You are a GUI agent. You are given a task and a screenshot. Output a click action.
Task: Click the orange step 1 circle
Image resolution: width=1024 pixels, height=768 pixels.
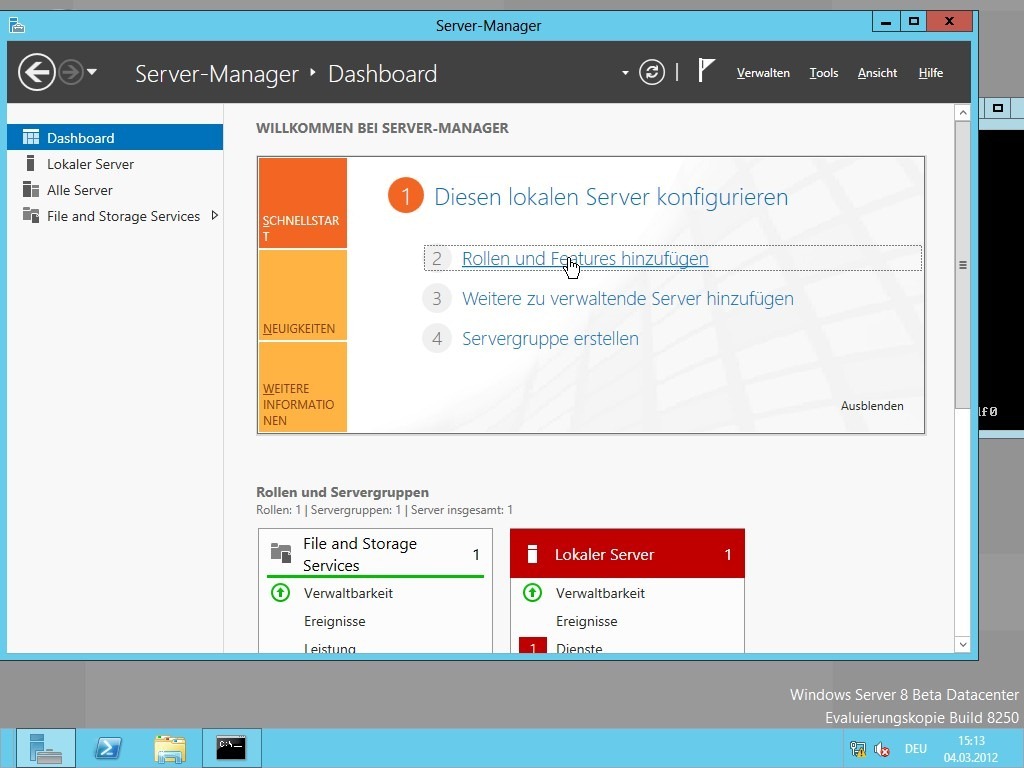click(x=406, y=196)
